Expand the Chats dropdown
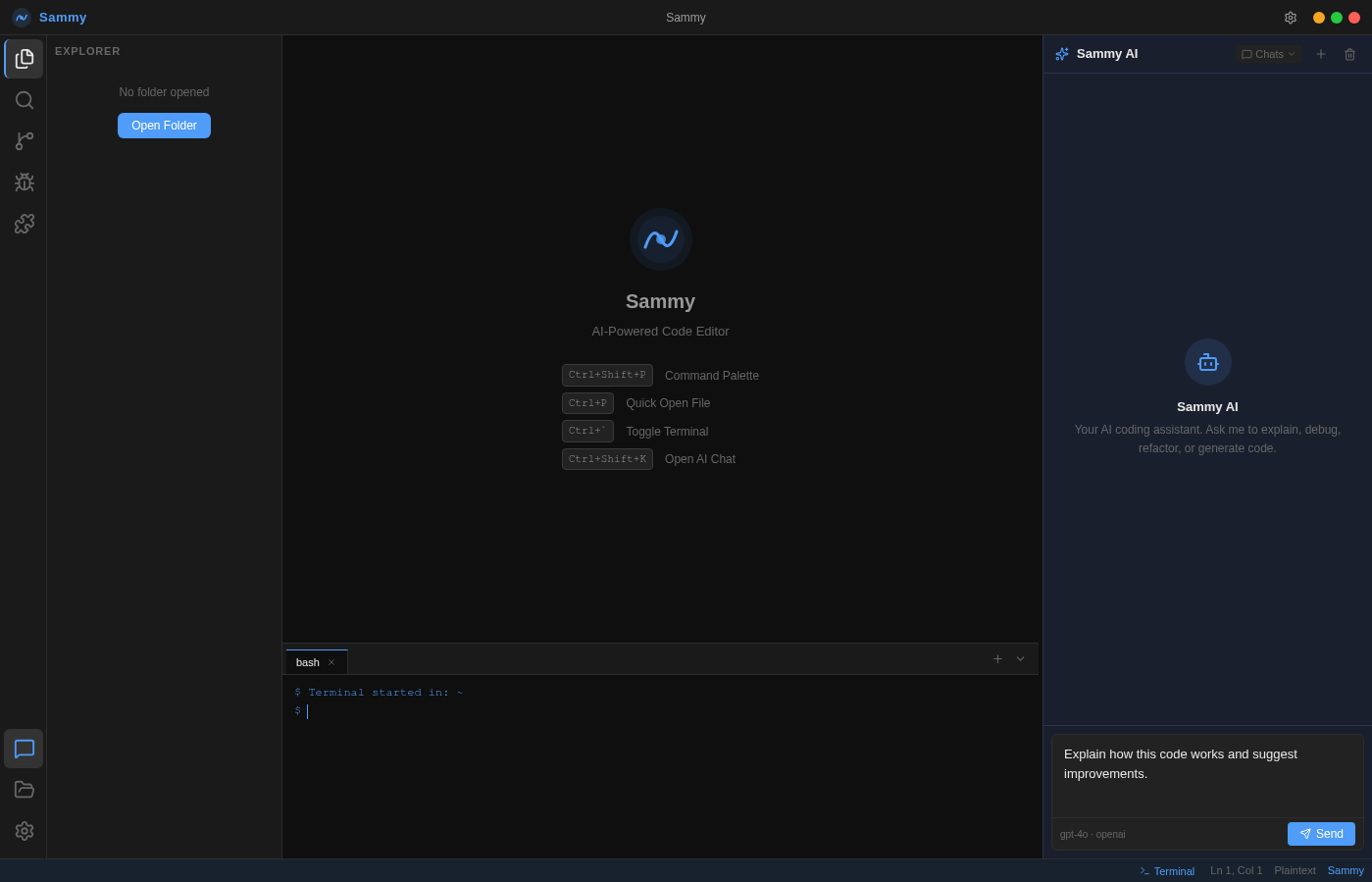 pyautogui.click(x=1268, y=54)
